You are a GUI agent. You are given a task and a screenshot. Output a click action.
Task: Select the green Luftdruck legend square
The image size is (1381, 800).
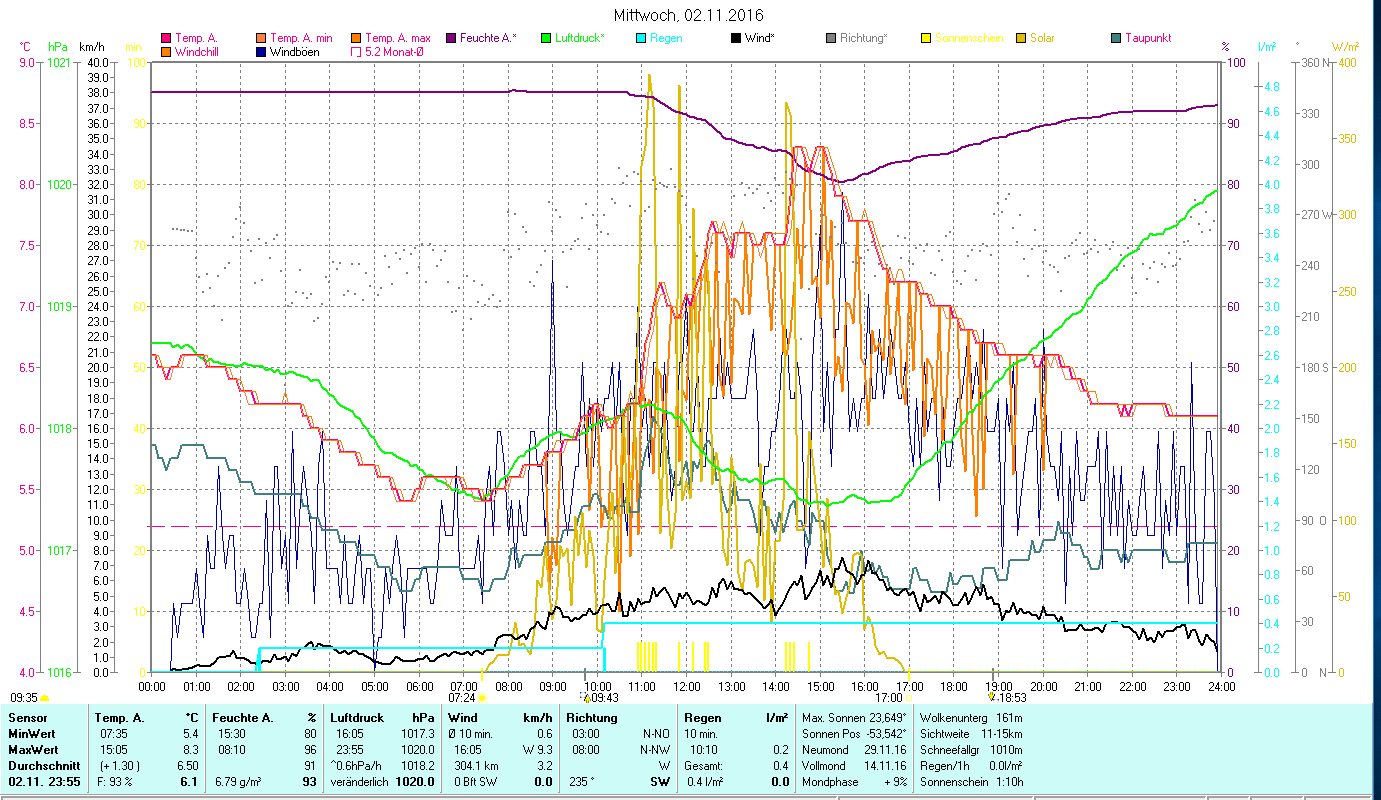(x=545, y=39)
